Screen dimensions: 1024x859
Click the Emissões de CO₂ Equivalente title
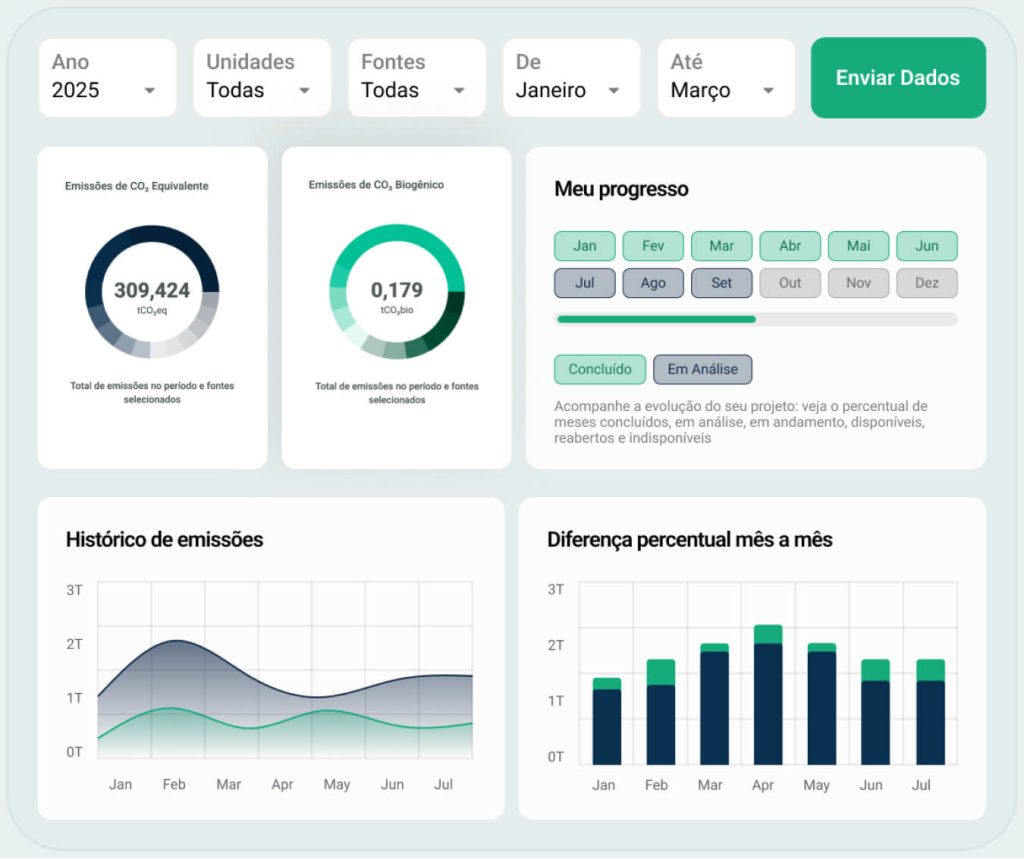coord(136,186)
